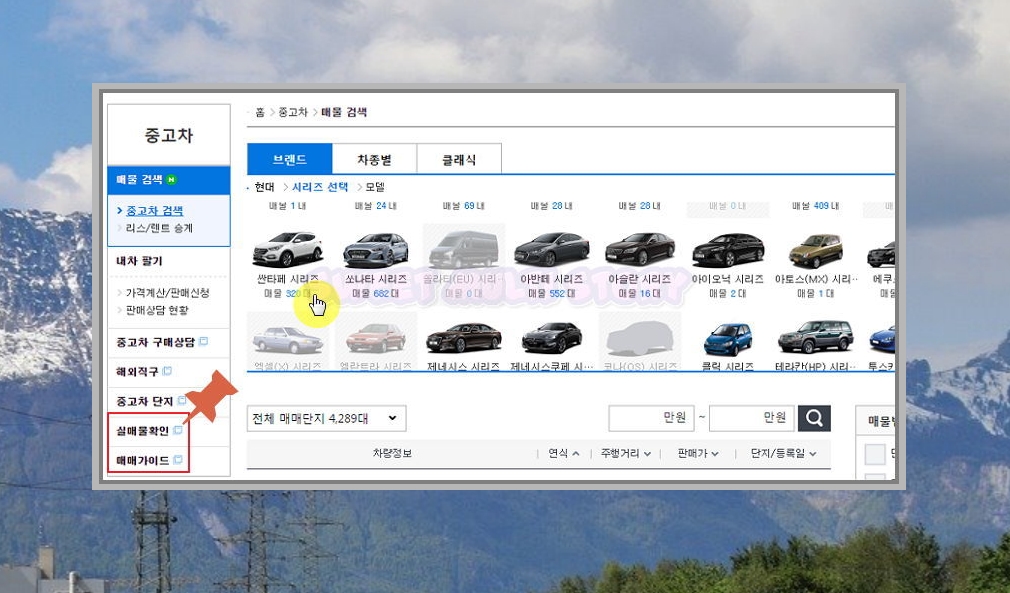Switch to the 브랜드 tab
Image resolution: width=1010 pixels, height=593 pixels.
click(x=290, y=159)
